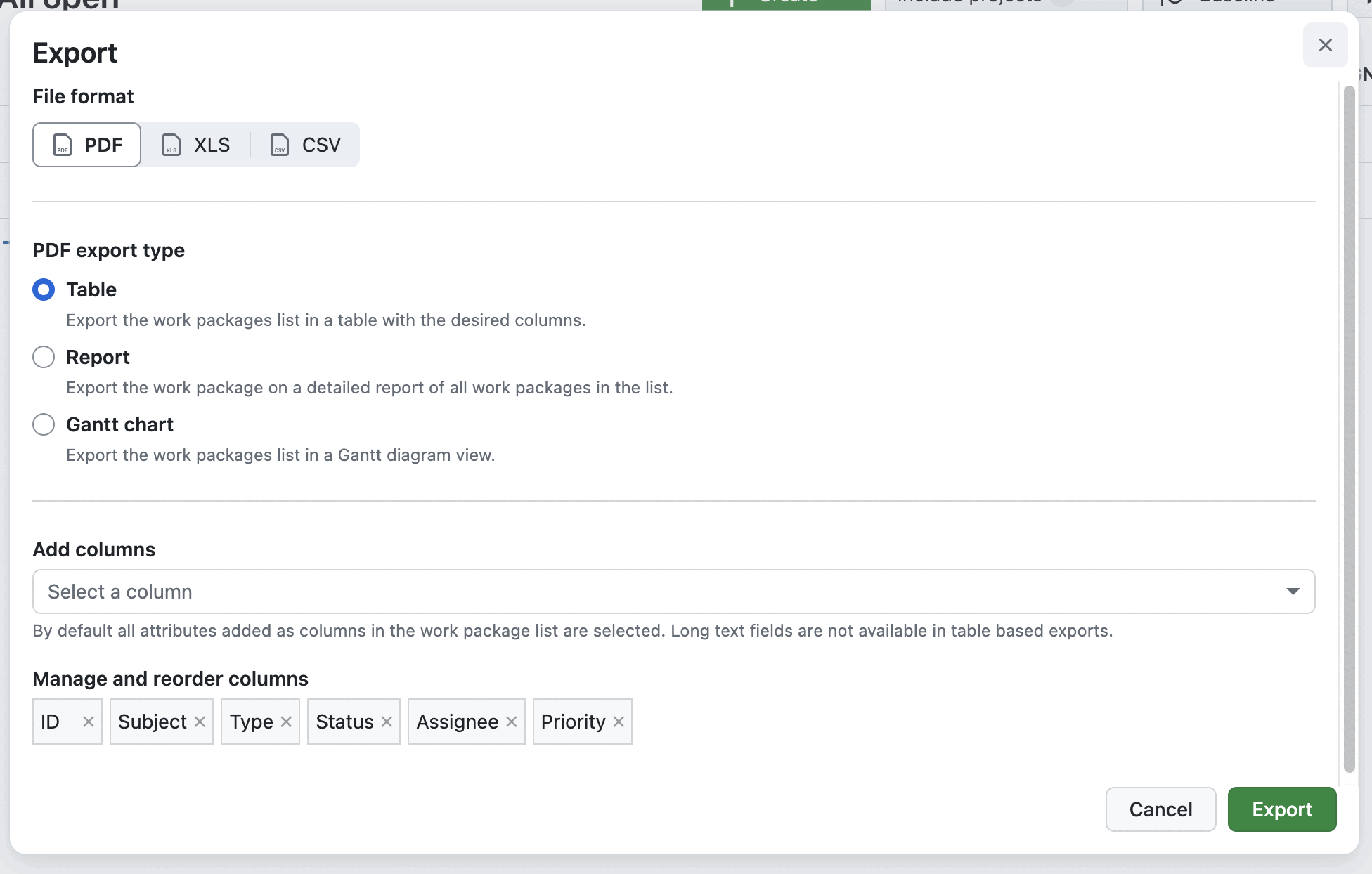Dismiss the dialog via Cancel
This screenshot has height=874, width=1372.
pos(1160,809)
